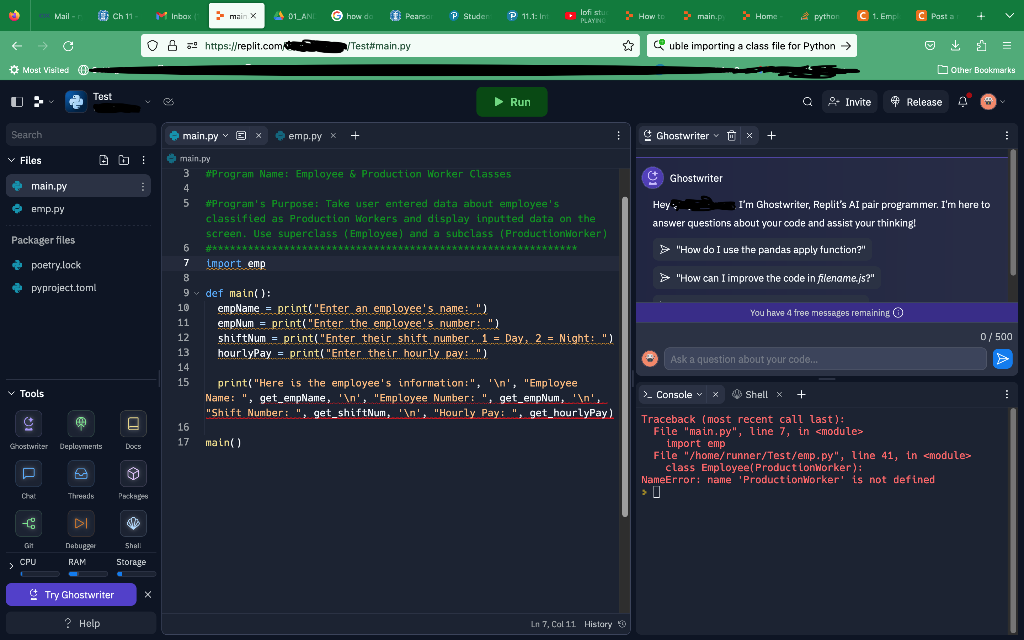The height and width of the screenshot is (640, 1024).
Task: Open the Threads tool
Action: (x=80, y=473)
